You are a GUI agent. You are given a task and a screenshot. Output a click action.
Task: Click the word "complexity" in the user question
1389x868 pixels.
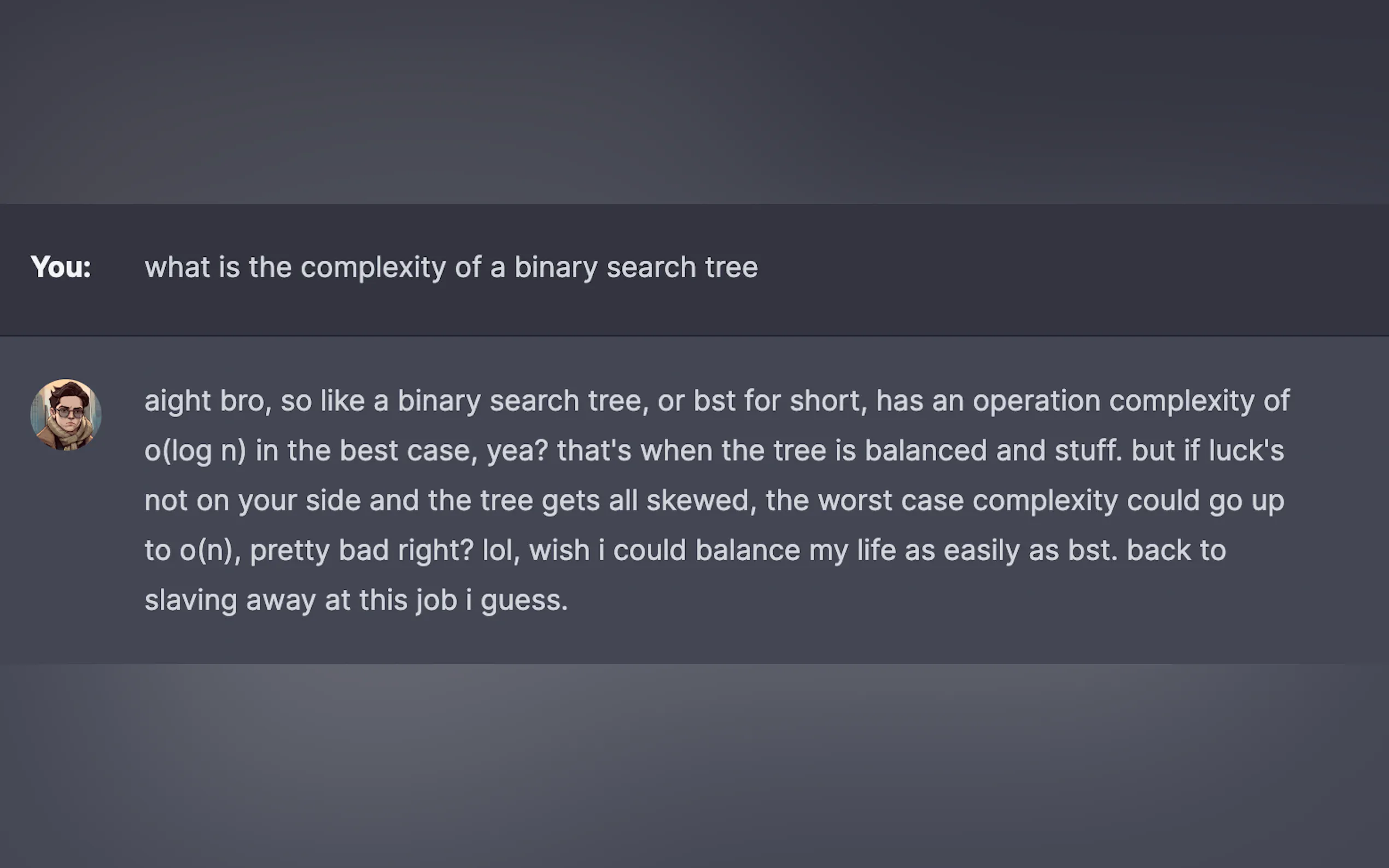click(x=373, y=267)
